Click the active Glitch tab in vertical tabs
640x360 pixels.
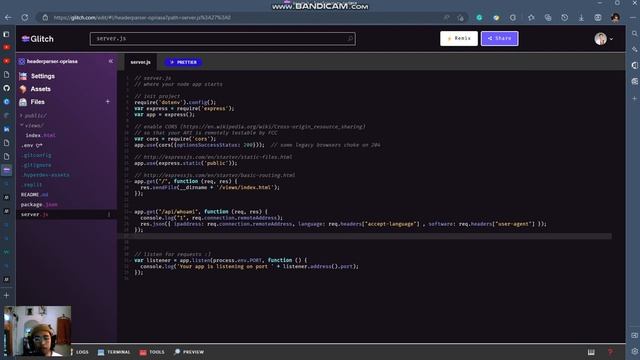click(x=7, y=170)
